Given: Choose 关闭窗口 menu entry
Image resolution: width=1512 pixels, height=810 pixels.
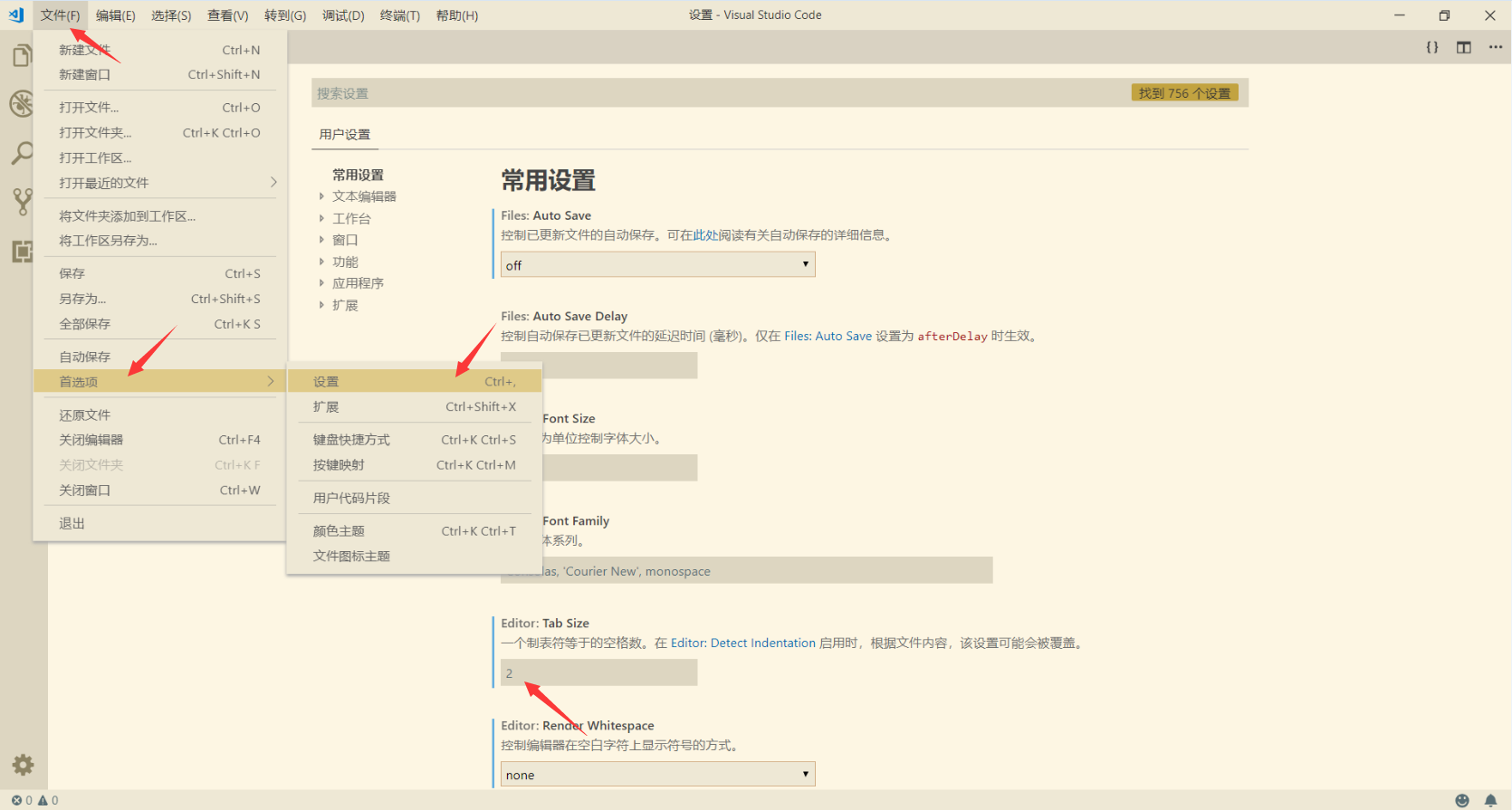Looking at the screenshot, I should click(159, 491).
